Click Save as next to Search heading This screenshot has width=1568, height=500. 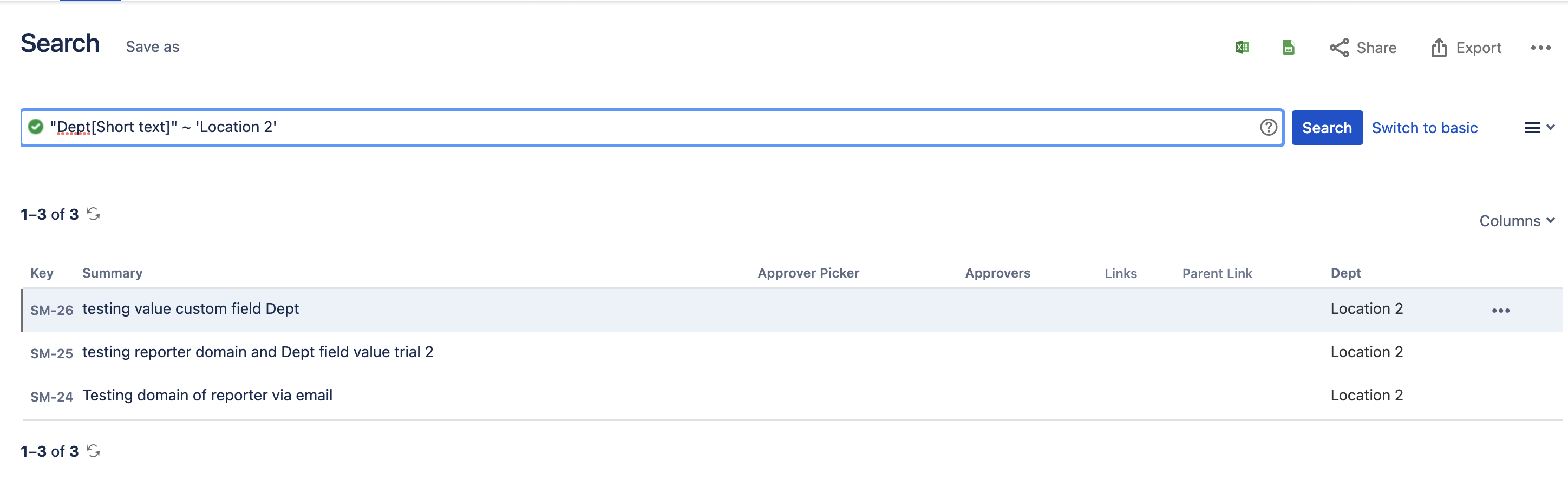tap(152, 47)
